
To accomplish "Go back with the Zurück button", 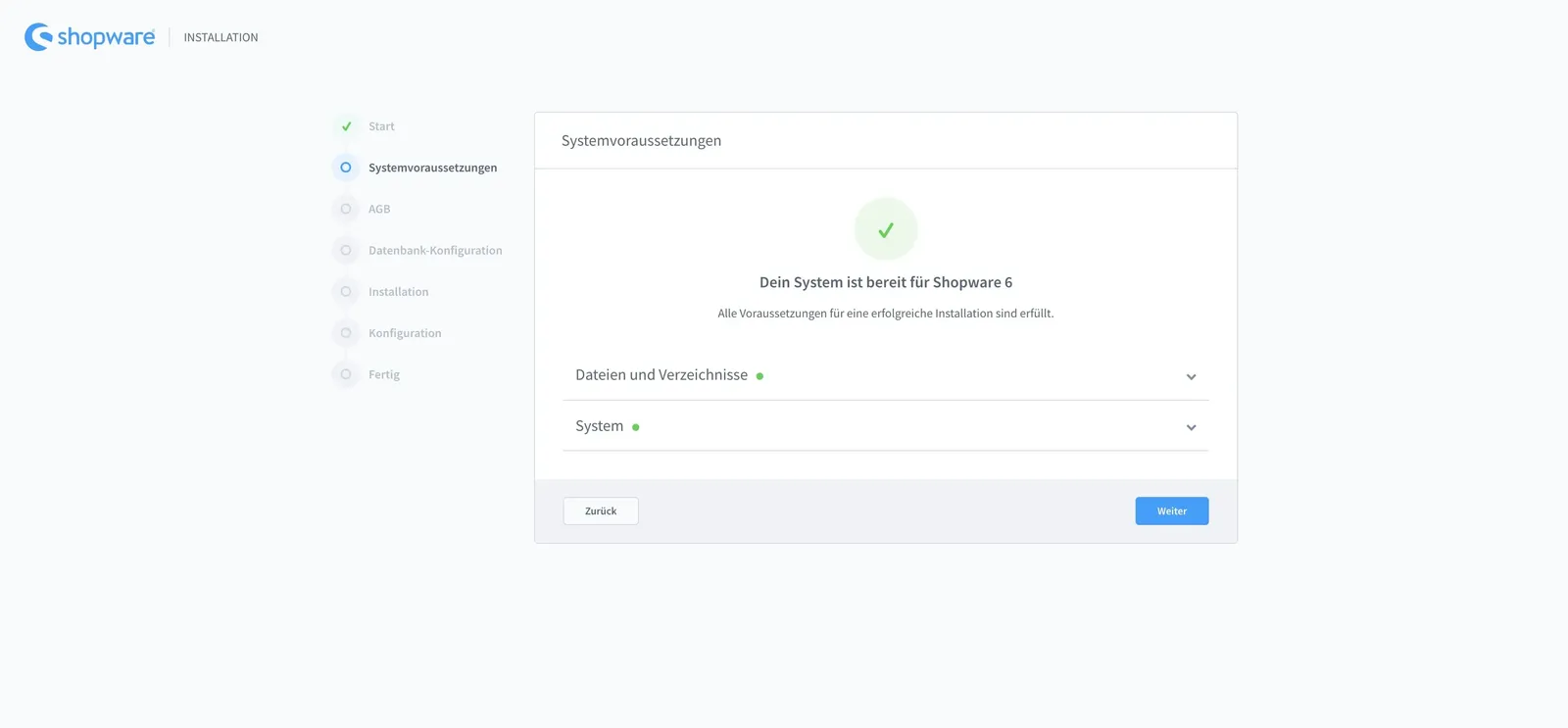I will click(601, 510).
